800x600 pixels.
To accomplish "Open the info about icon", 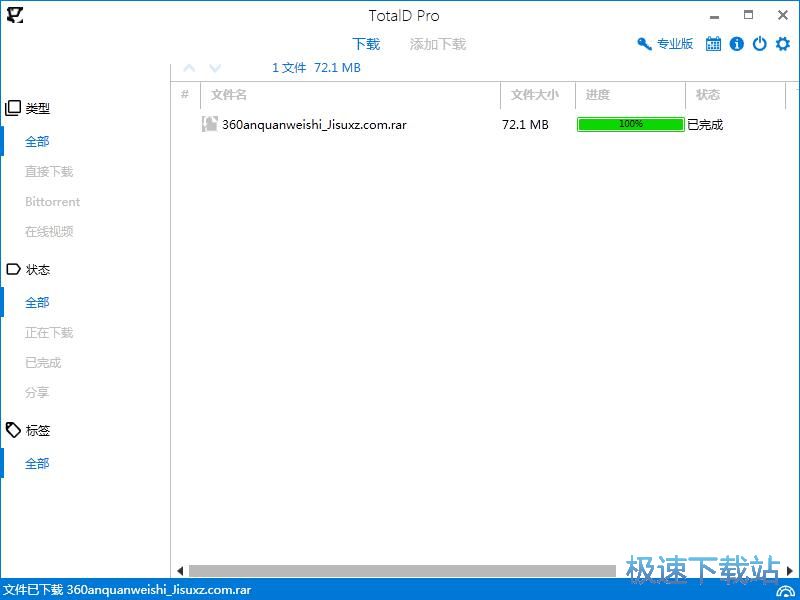I will [736, 44].
